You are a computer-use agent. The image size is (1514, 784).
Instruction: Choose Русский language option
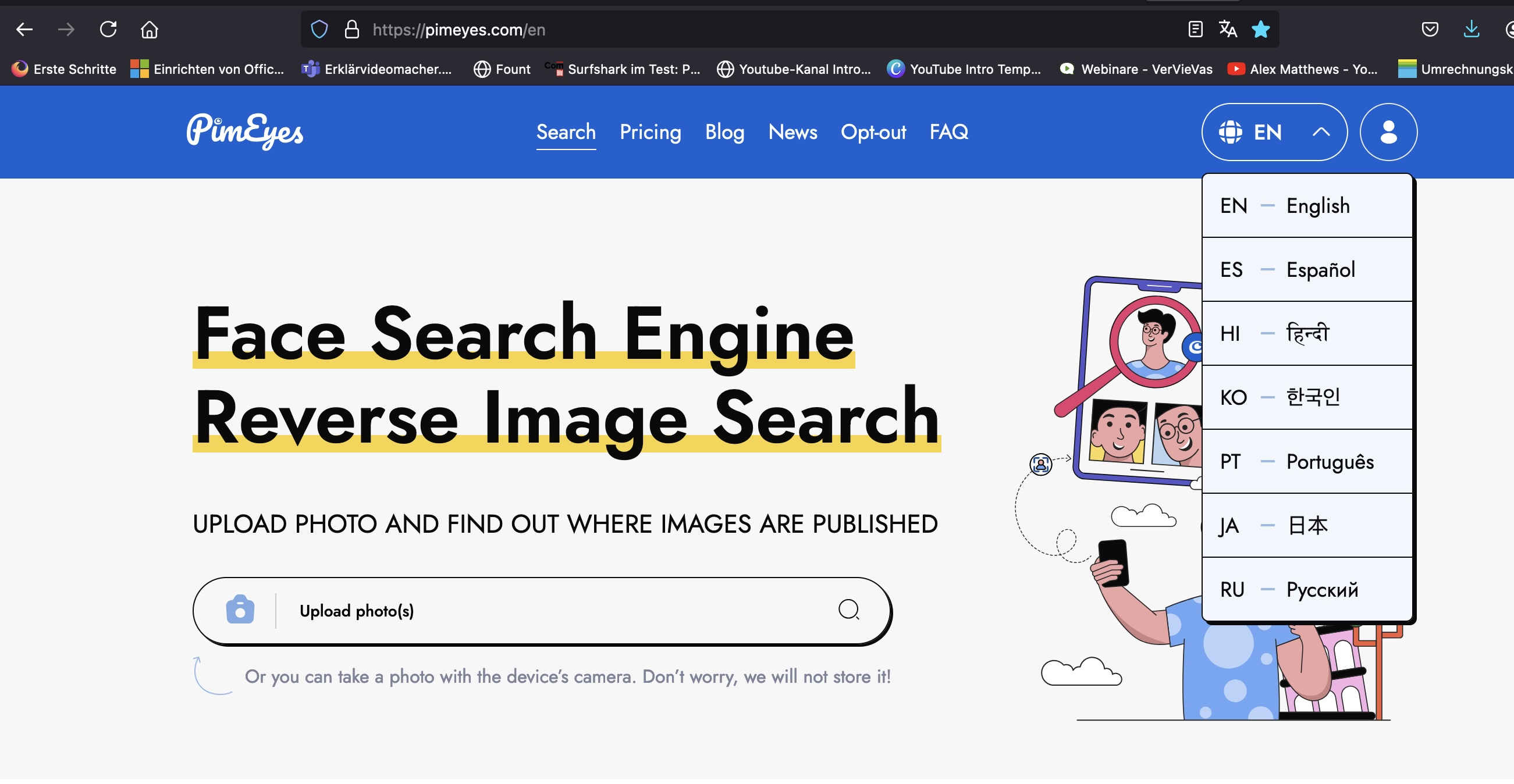point(1307,590)
